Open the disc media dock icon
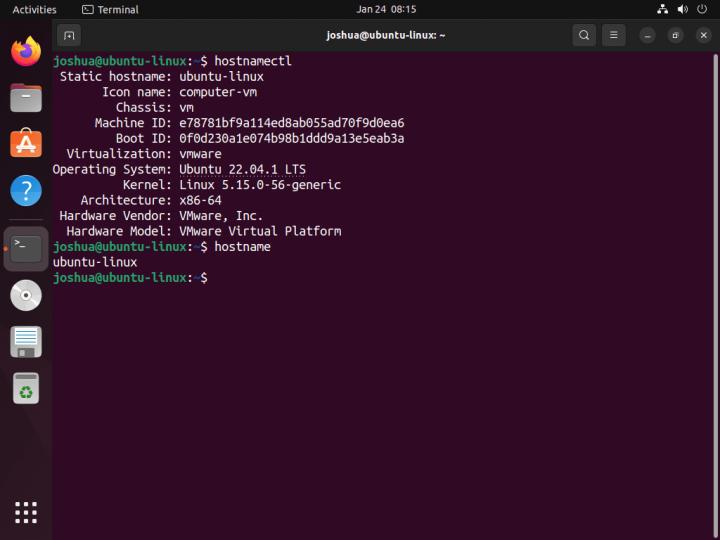Image resolution: width=720 pixels, height=540 pixels. pos(26,295)
